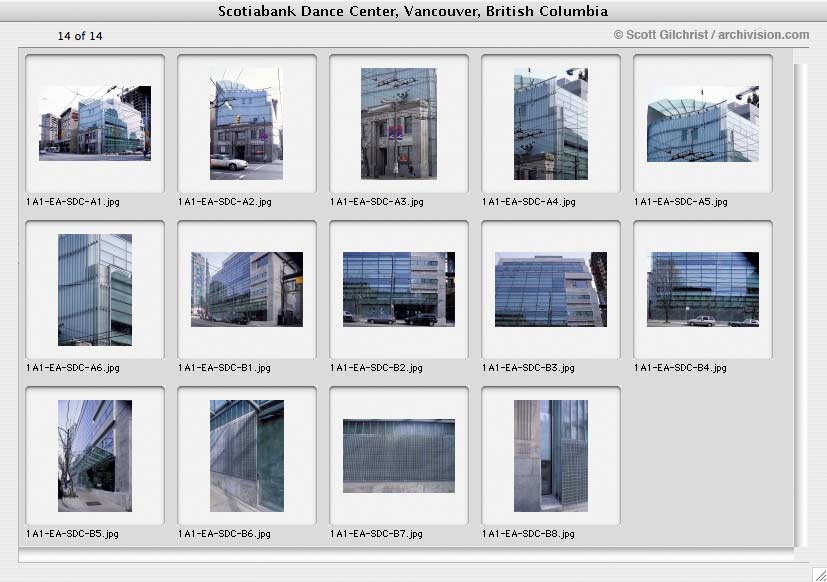Image resolution: width=827 pixels, height=582 pixels.
Task: Click the file name label 1A1-EA-SDC-A2.jpg
Action: click(225, 202)
